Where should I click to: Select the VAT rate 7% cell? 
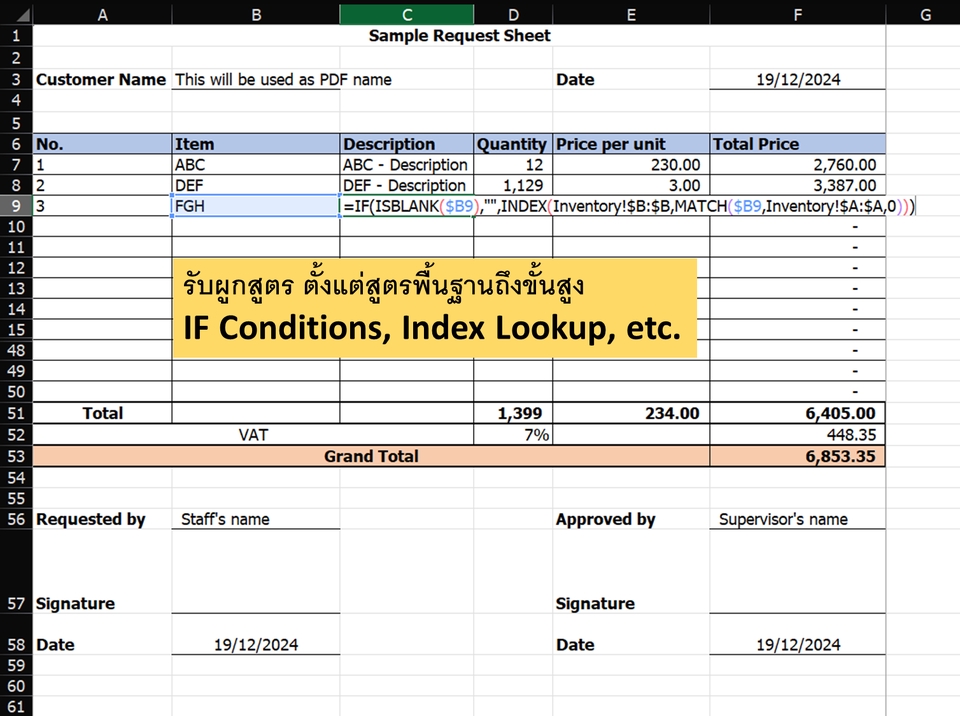point(513,435)
